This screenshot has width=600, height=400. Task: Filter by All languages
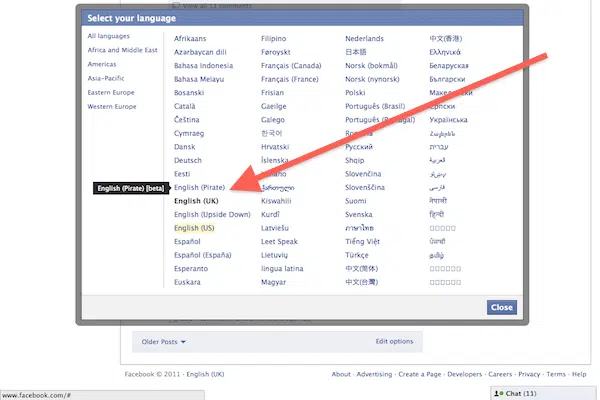[109, 36]
